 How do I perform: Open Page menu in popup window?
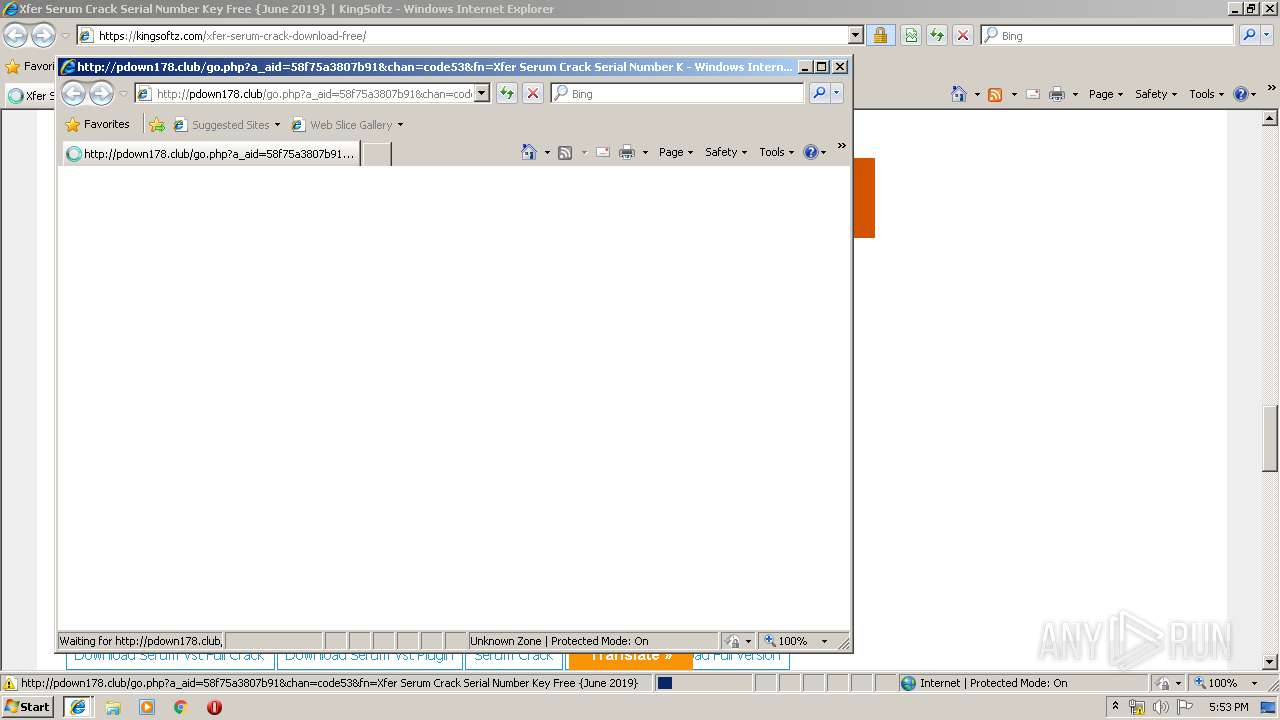676,152
